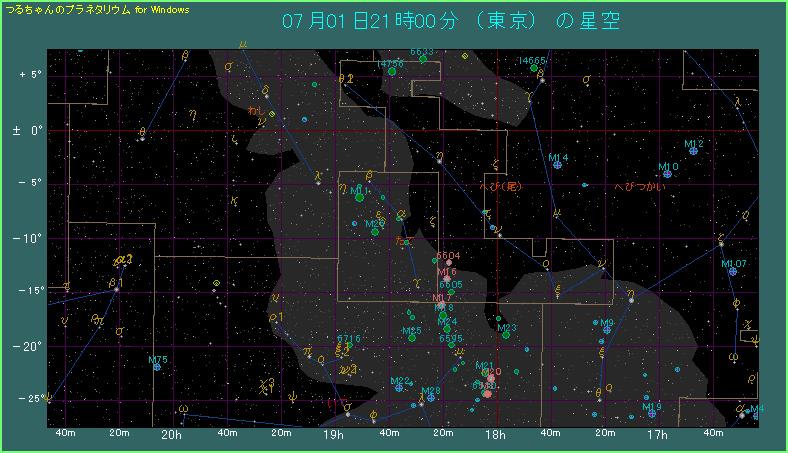Click the date and time title text
The width and height of the screenshot is (788, 453).
tap(450, 22)
